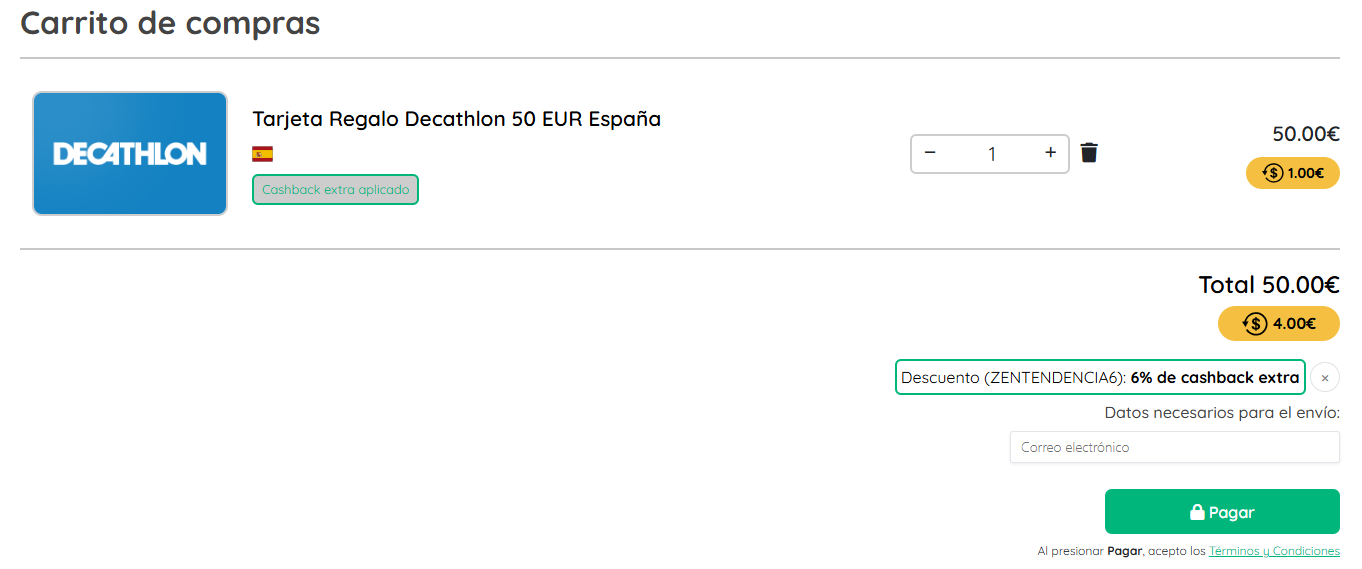1362x569 pixels.
Task: Open the Términos y Condiciones link
Action: (1274, 551)
